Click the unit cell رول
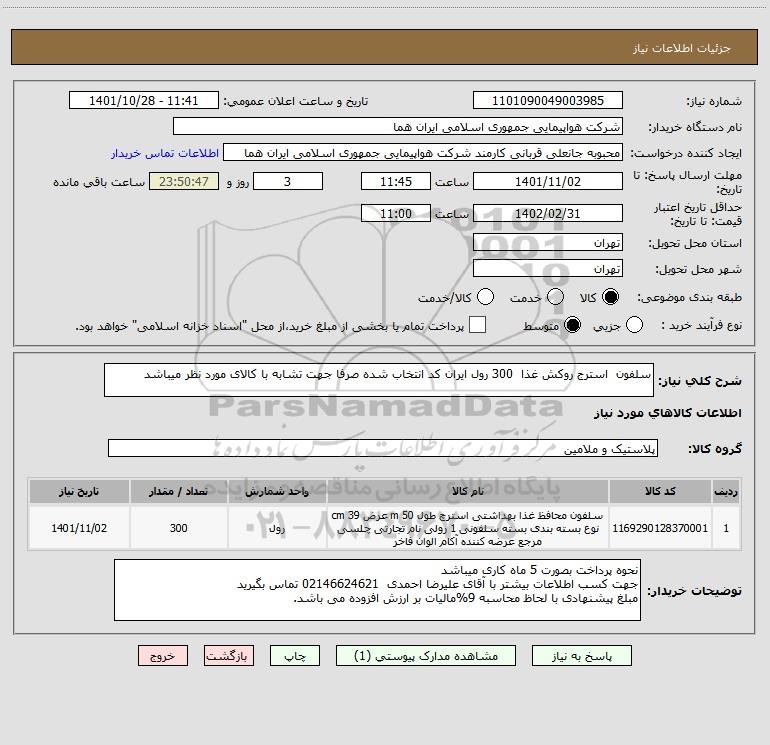 277,528
